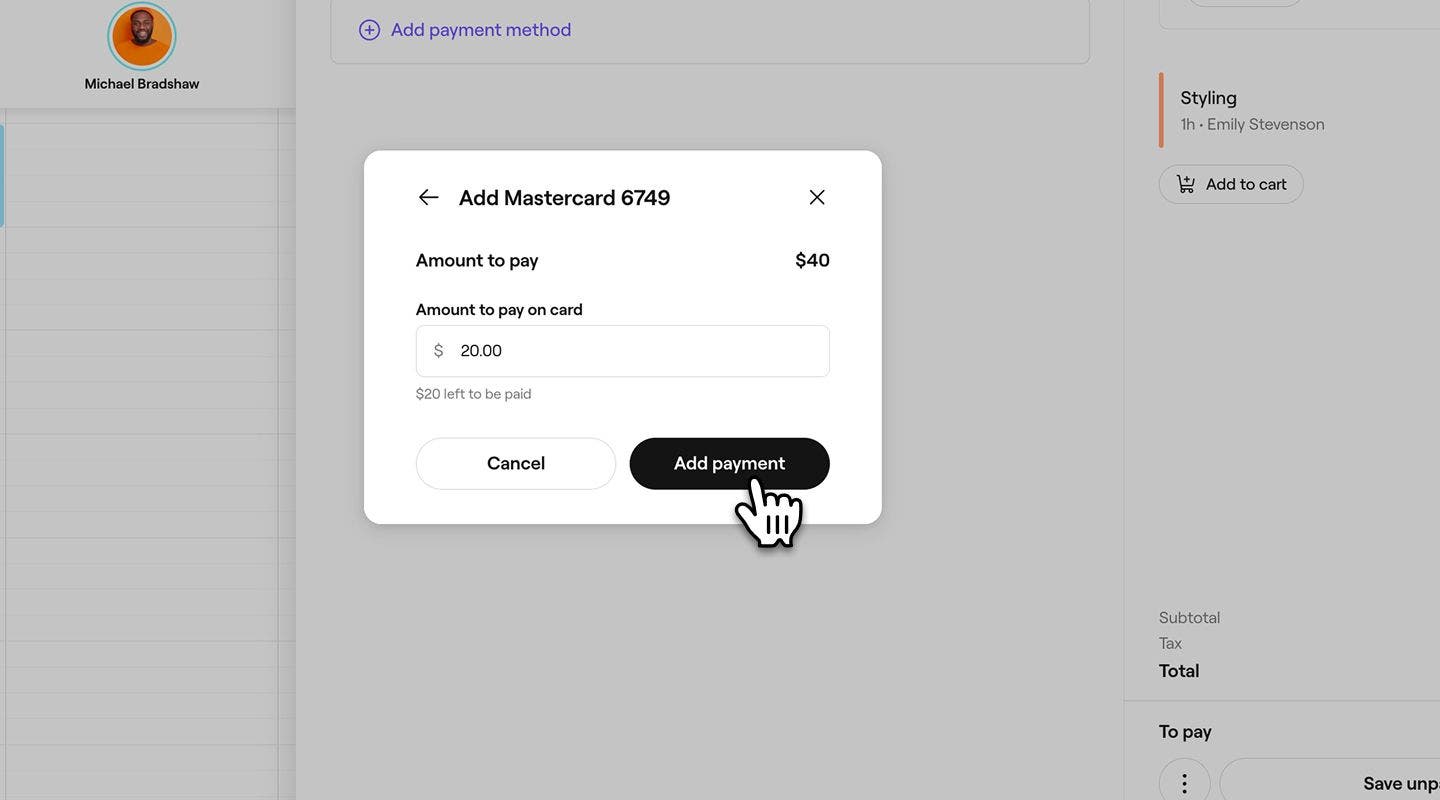
Task: Open the Add payment method link
Action: [480, 28]
